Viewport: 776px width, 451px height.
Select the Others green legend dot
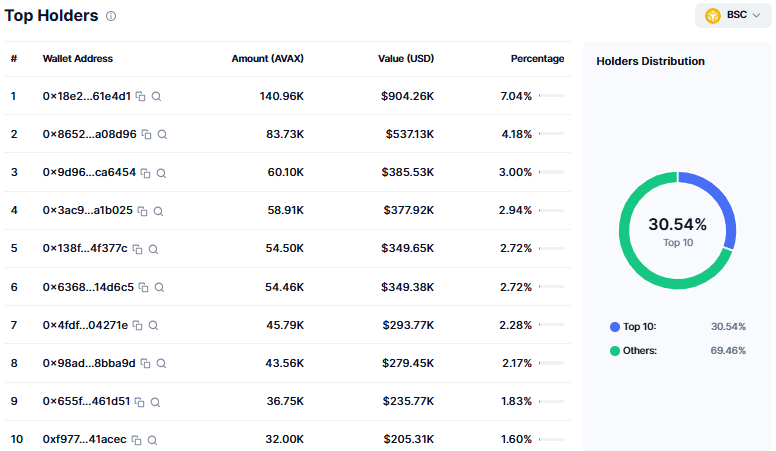(615, 351)
